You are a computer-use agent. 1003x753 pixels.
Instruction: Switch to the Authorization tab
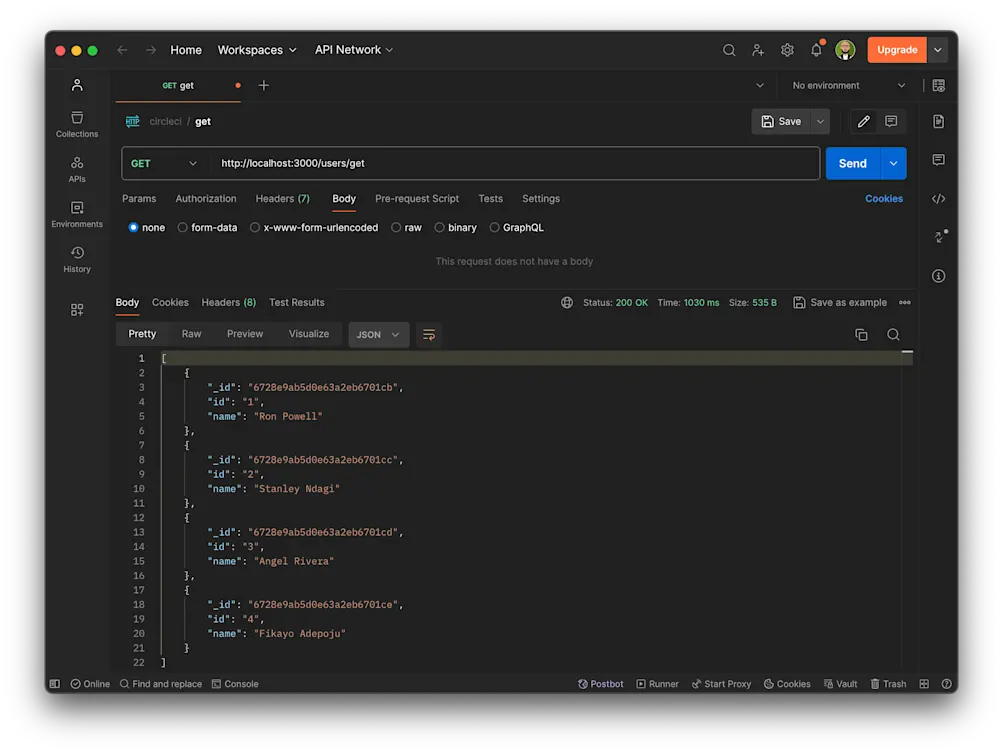[206, 199]
